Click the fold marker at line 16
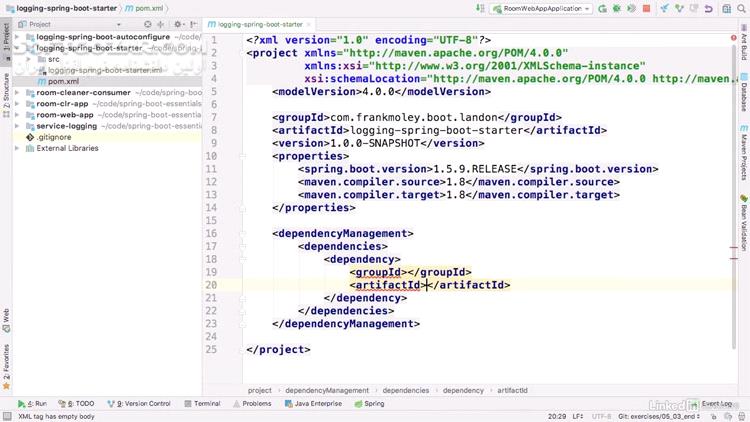The height and width of the screenshot is (422, 750). pos(243,233)
